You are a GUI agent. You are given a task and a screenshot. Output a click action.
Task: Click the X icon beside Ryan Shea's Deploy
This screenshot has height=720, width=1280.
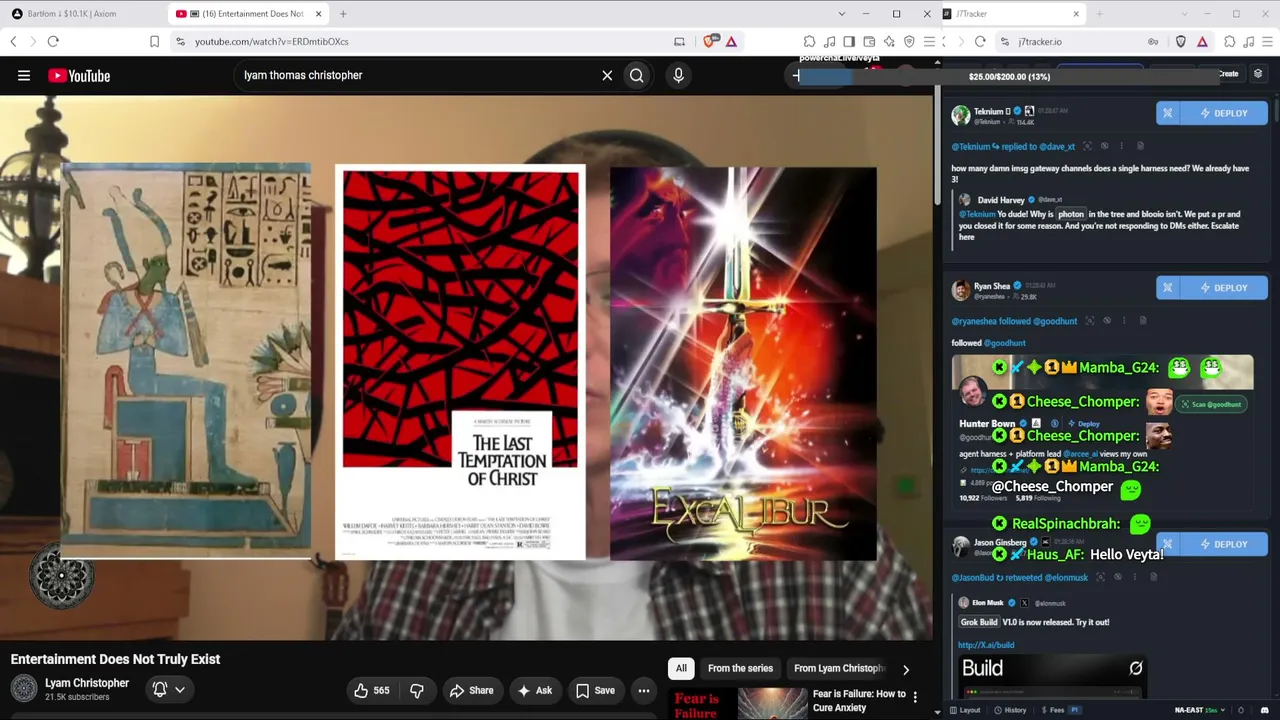click(1168, 288)
